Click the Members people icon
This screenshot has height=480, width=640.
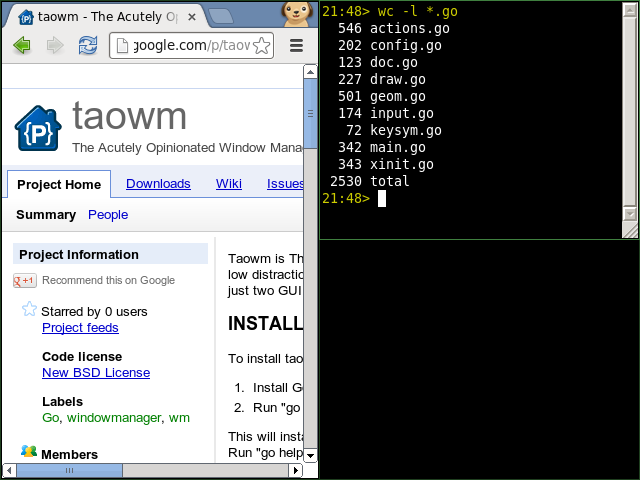pos(29,451)
